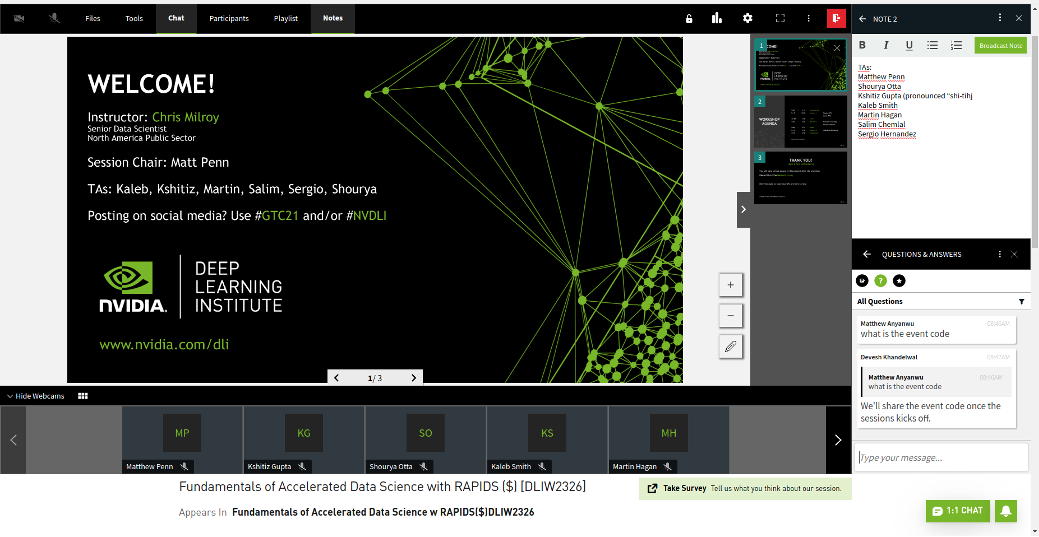This screenshot has width=1039, height=537.
Task: Zoom out on slide with minus button
Action: click(731, 316)
